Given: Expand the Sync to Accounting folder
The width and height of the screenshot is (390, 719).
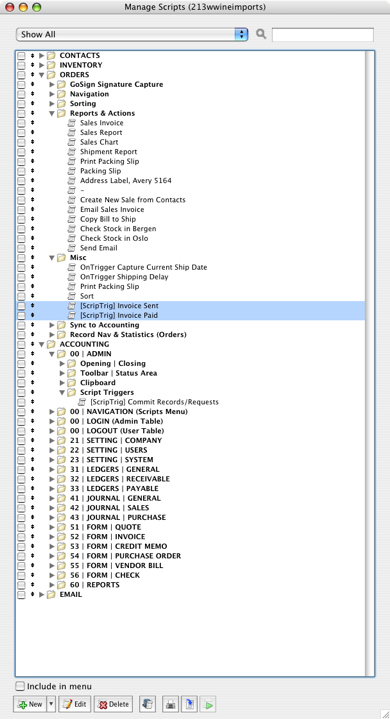Looking at the screenshot, I should tap(52, 325).
